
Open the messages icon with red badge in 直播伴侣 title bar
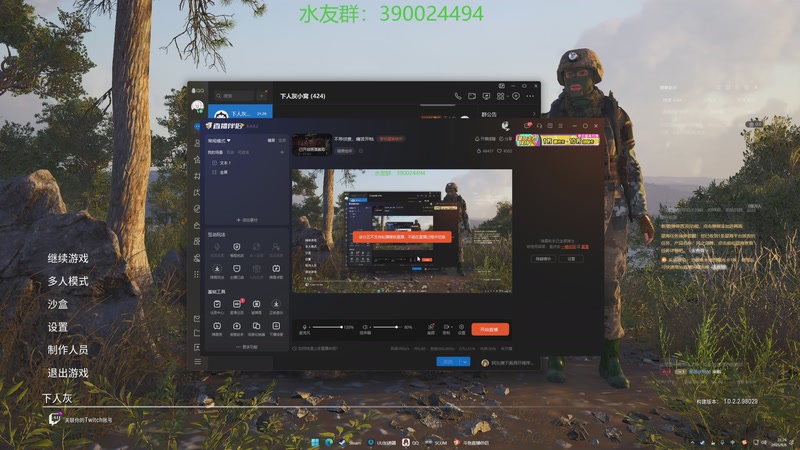pyautogui.click(x=528, y=126)
